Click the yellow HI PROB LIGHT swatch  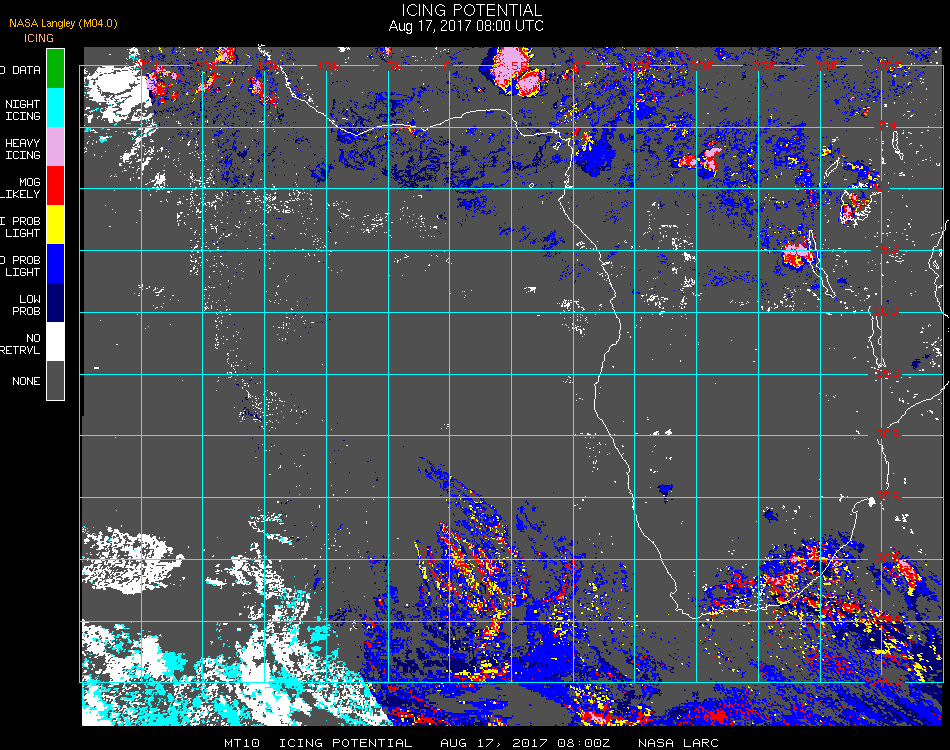click(55, 225)
